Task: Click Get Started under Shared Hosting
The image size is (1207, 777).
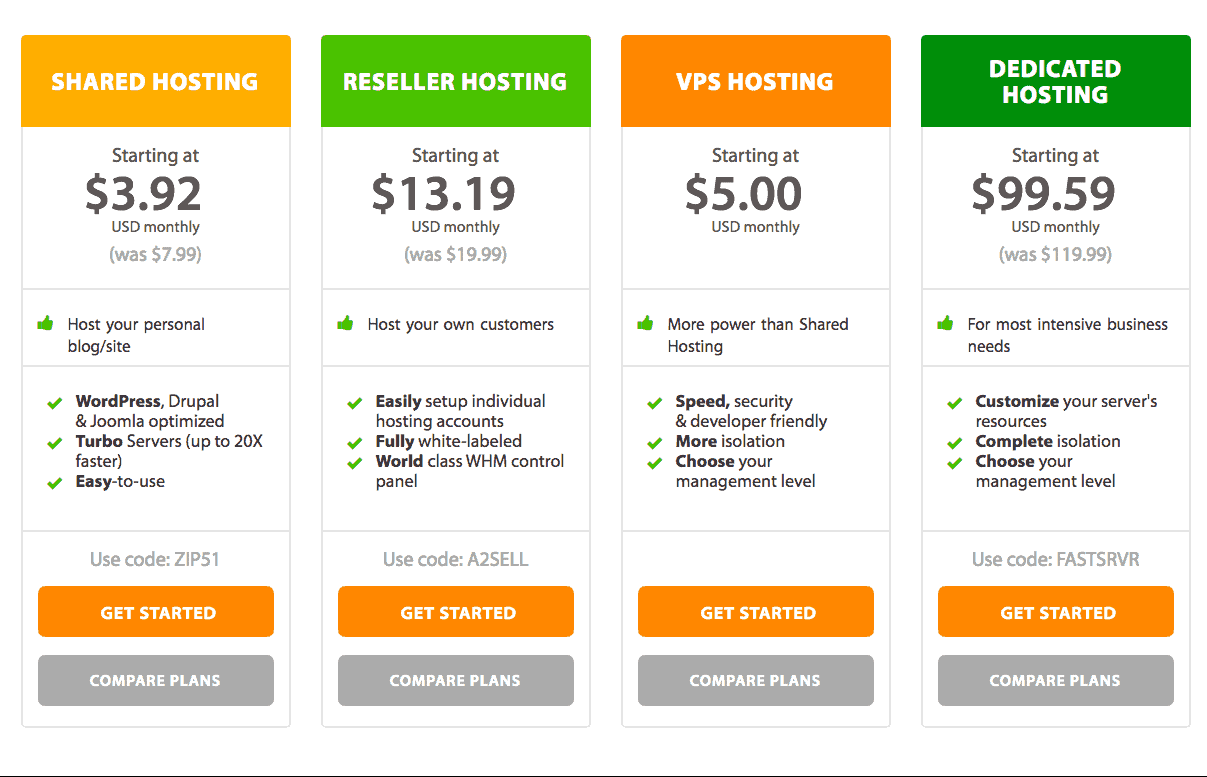Action: (x=156, y=612)
